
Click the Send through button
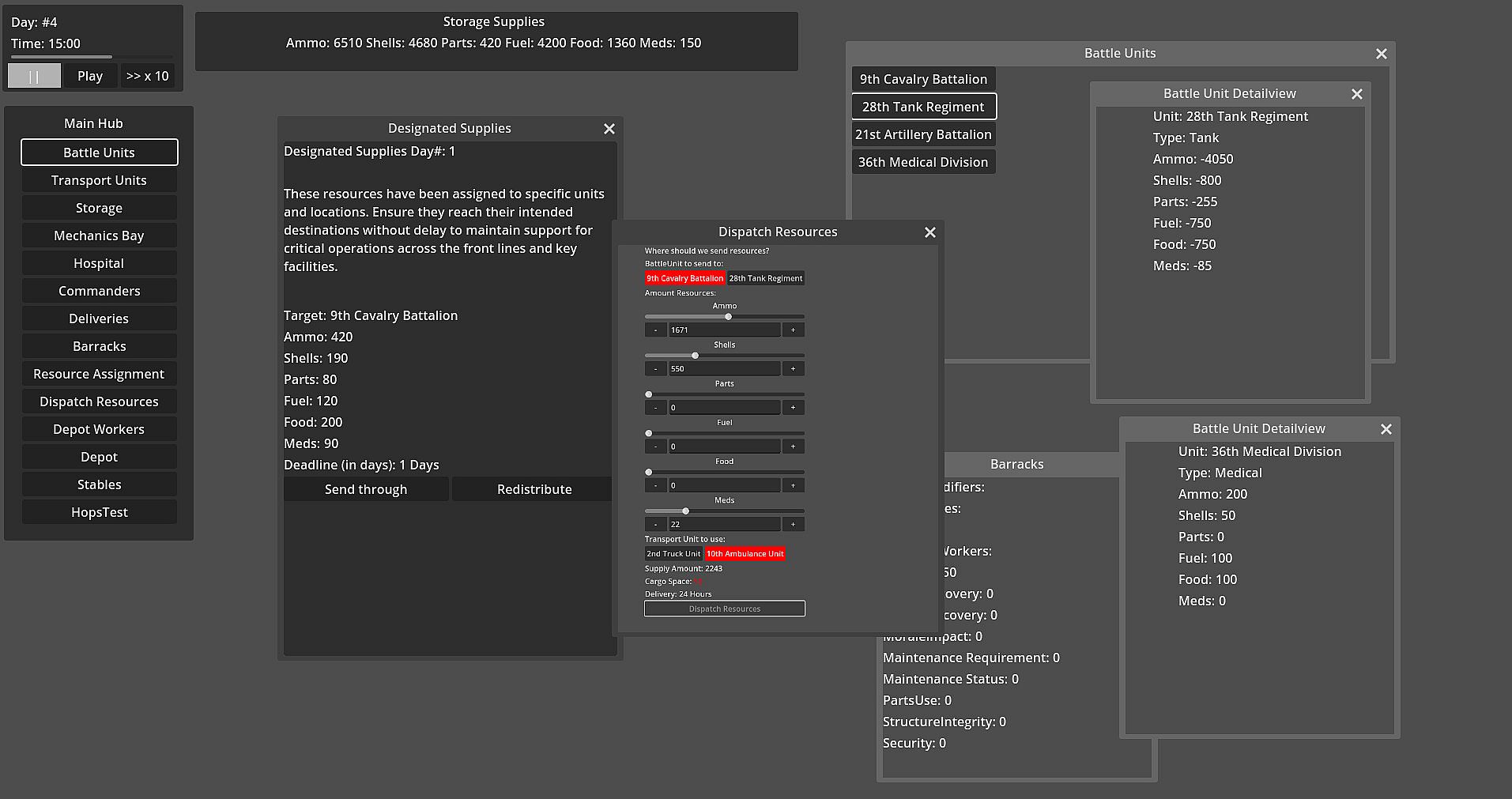point(366,489)
